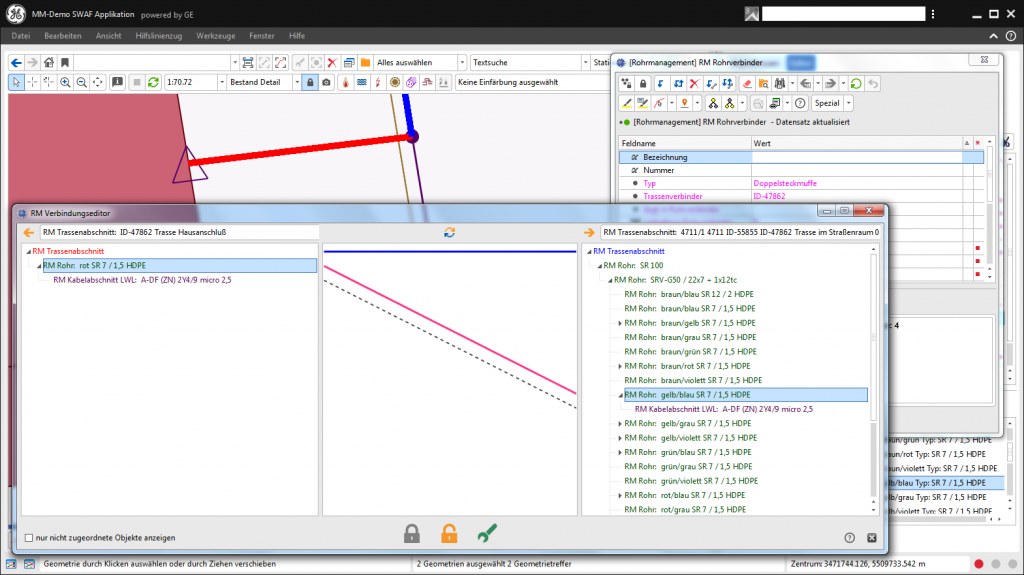Toggle the lock button beside Bestand Detail
Image resolution: width=1024 pixels, height=575 pixels.
point(310,82)
